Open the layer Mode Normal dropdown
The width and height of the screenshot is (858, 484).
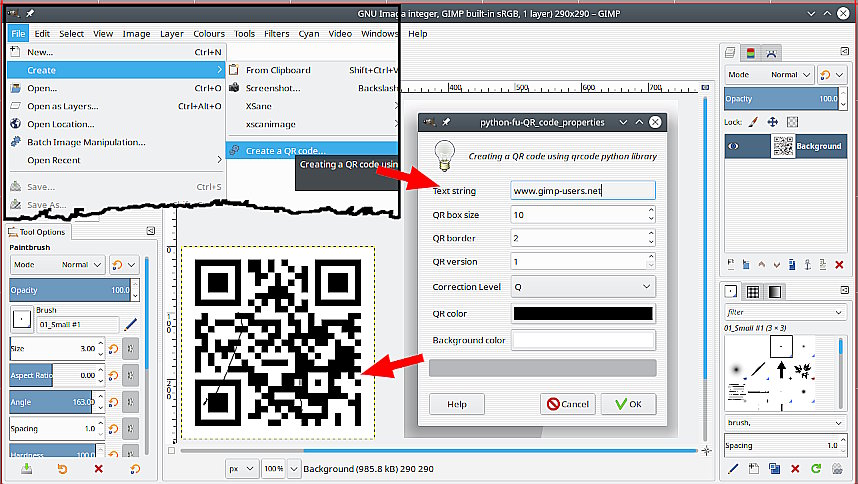[769, 74]
